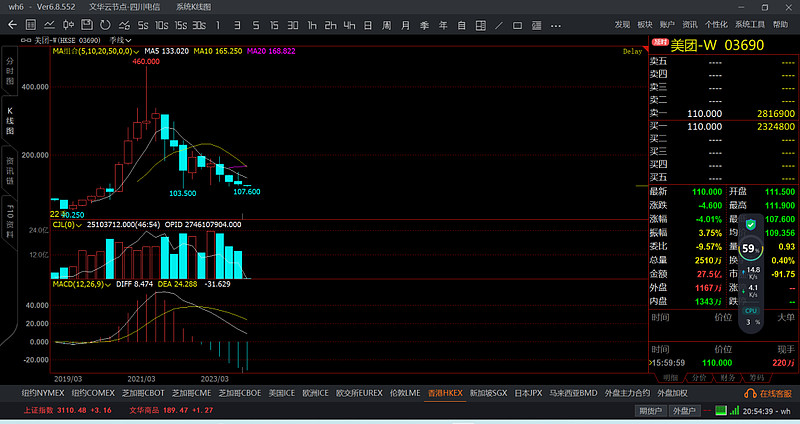Set period to 5s
This screenshot has height=424, width=800.
[143, 25]
